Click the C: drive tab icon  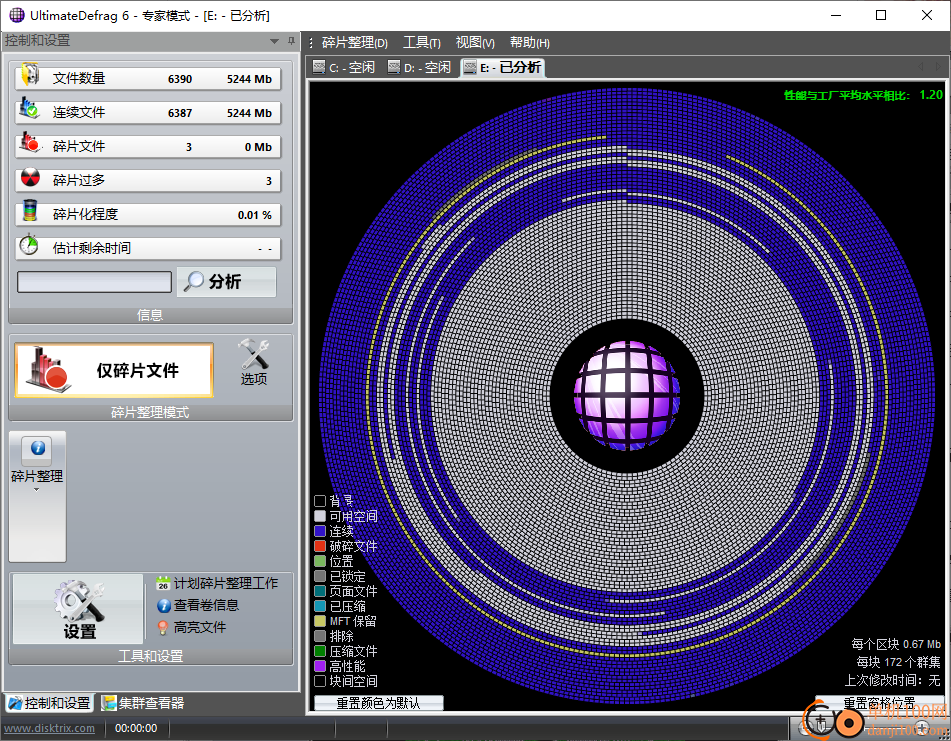[318, 67]
